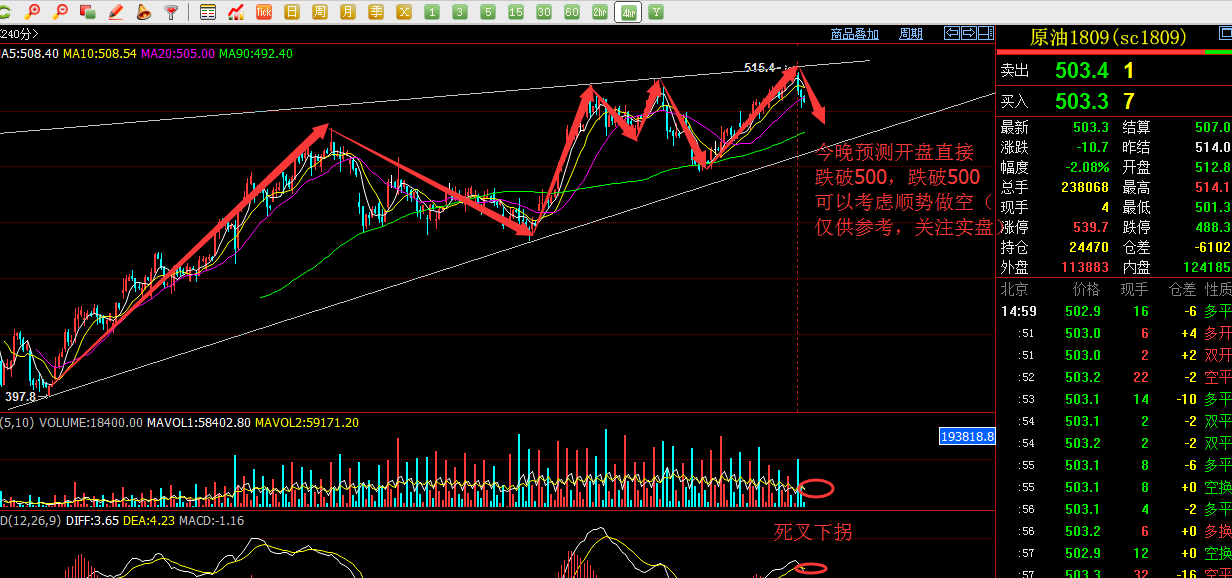This screenshot has height=578, width=1232.
Task: Click the MA5:508.40 indicator label
Action: click(29, 53)
